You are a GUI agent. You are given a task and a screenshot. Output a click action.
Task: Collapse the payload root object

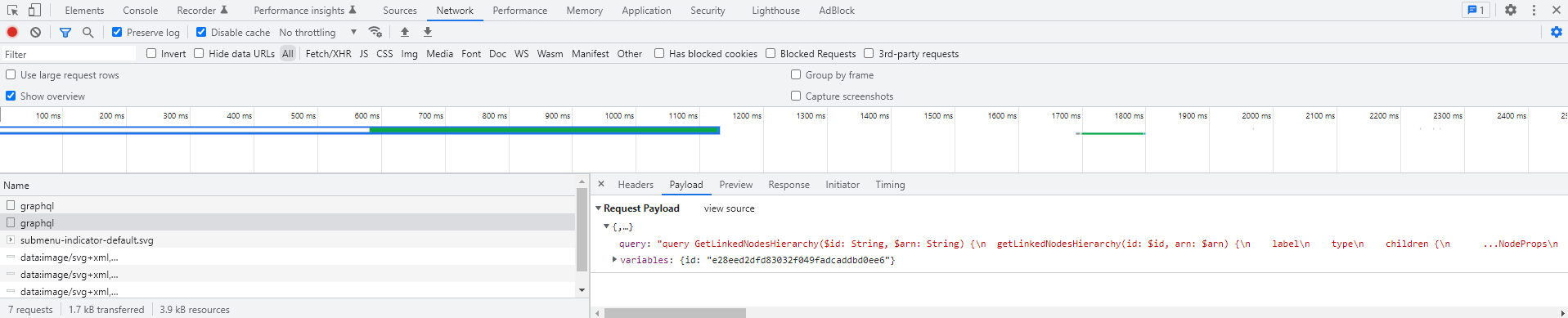[607, 226]
